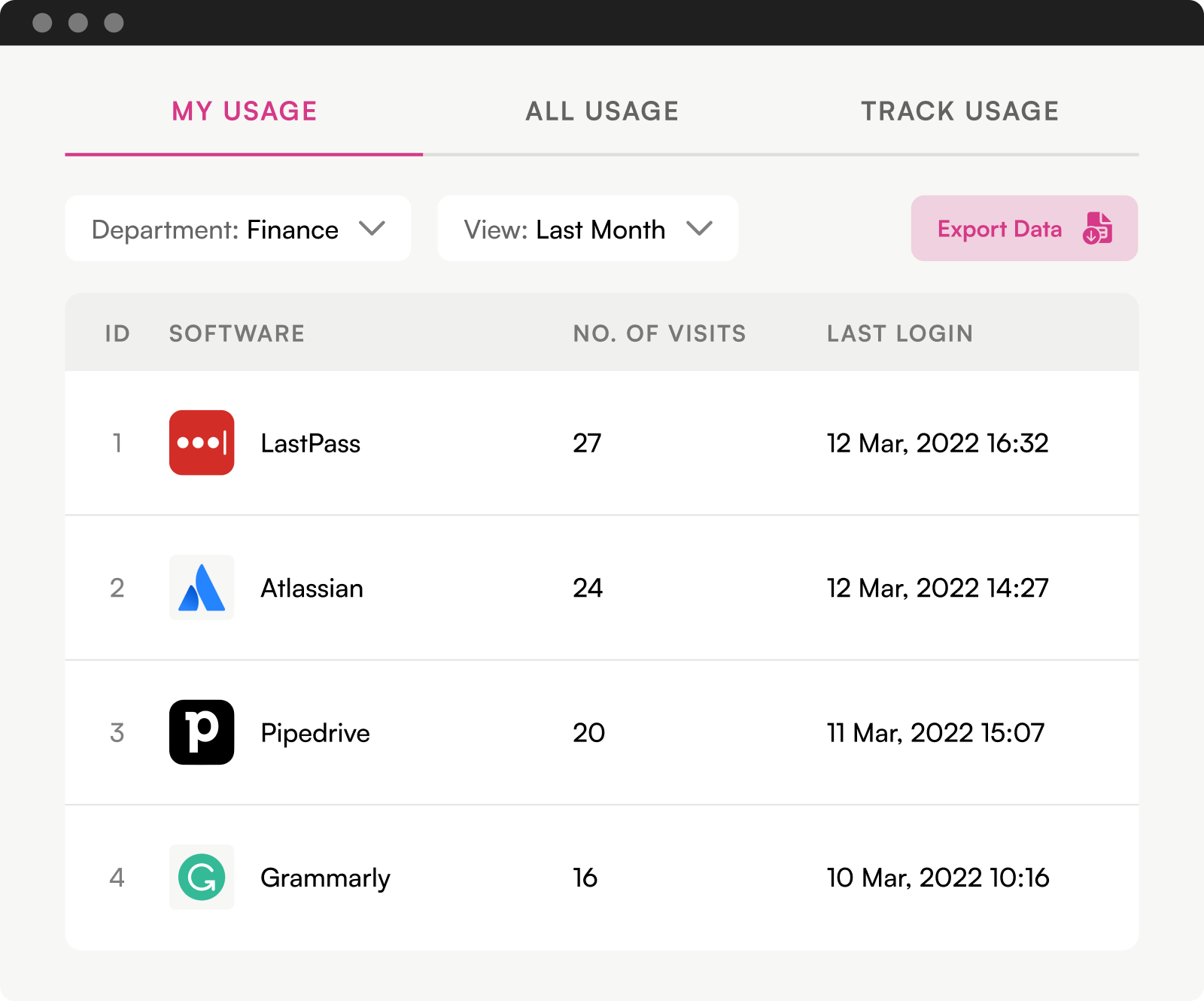Image resolution: width=1204 pixels, height=1001 pixels.
Task: Sort by the No. of Visits header
Action: tap(659, 333)
